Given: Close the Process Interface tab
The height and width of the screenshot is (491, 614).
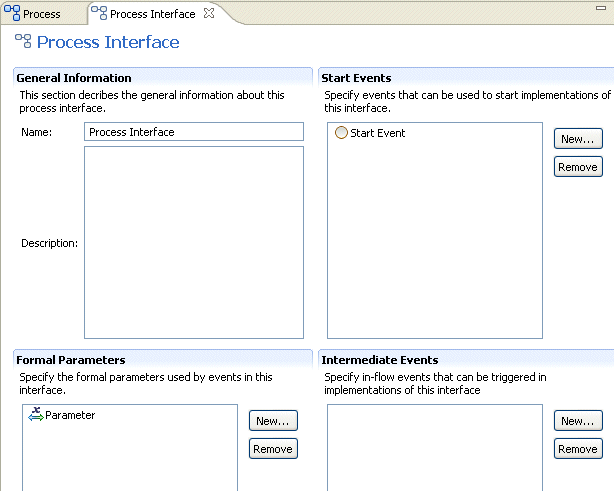Looking at the screenshot, I should (x=209, y=13).
